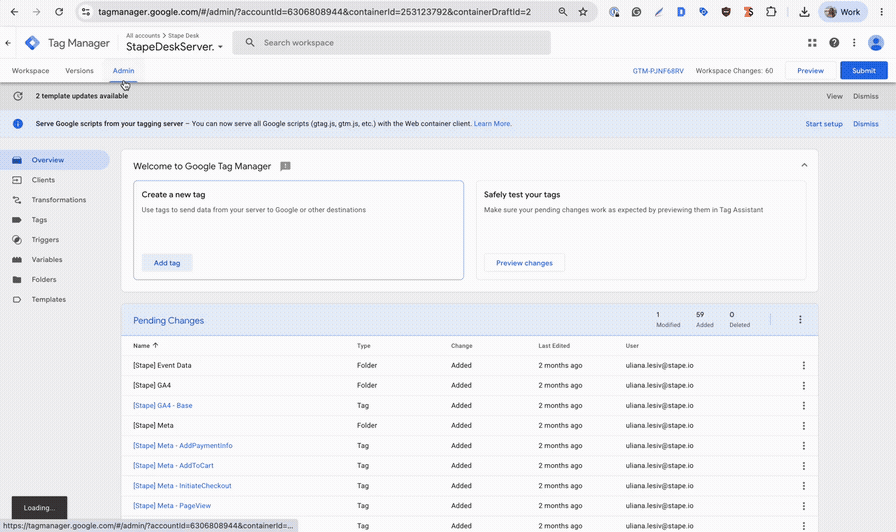896x532 pixels.
Task: Click the All accounts breadcrumb
Action: (x=143, y=35)
